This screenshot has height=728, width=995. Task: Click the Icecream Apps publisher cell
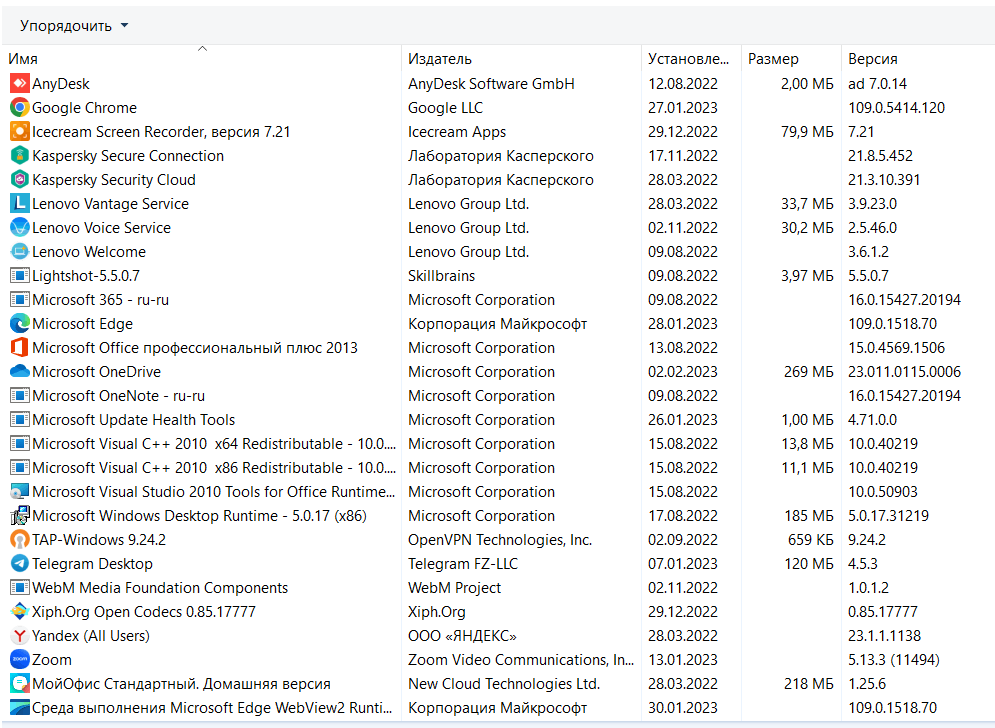pyautogui.click(x=457, y=132)
